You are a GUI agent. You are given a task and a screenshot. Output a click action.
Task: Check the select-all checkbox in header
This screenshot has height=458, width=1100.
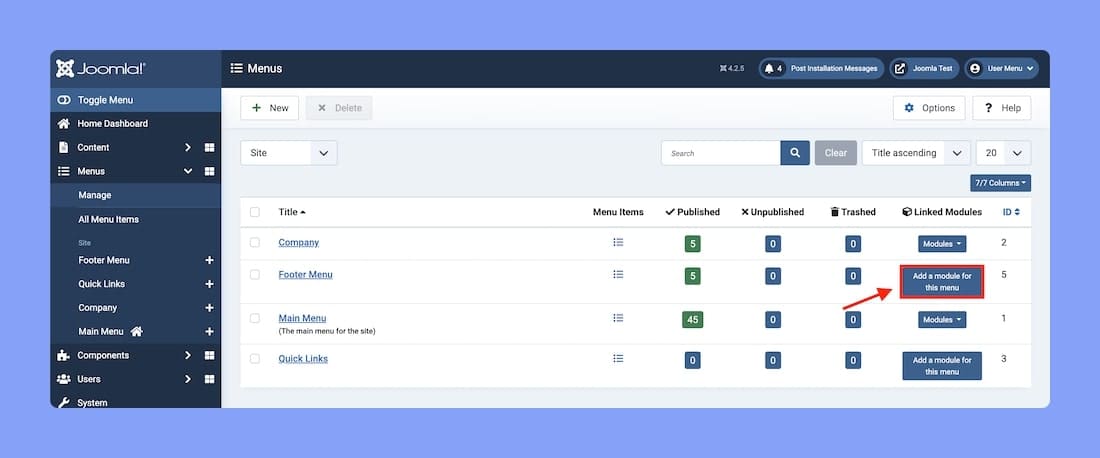coord(255,212)
